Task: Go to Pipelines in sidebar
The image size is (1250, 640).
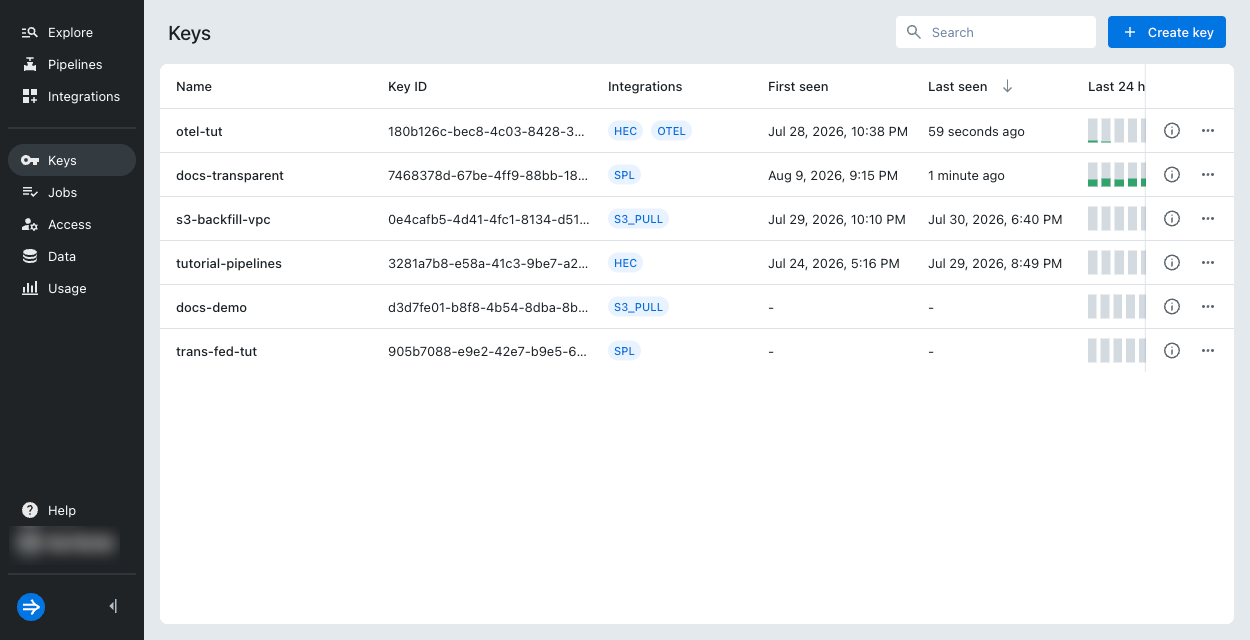Action: [x=71, y=64]
